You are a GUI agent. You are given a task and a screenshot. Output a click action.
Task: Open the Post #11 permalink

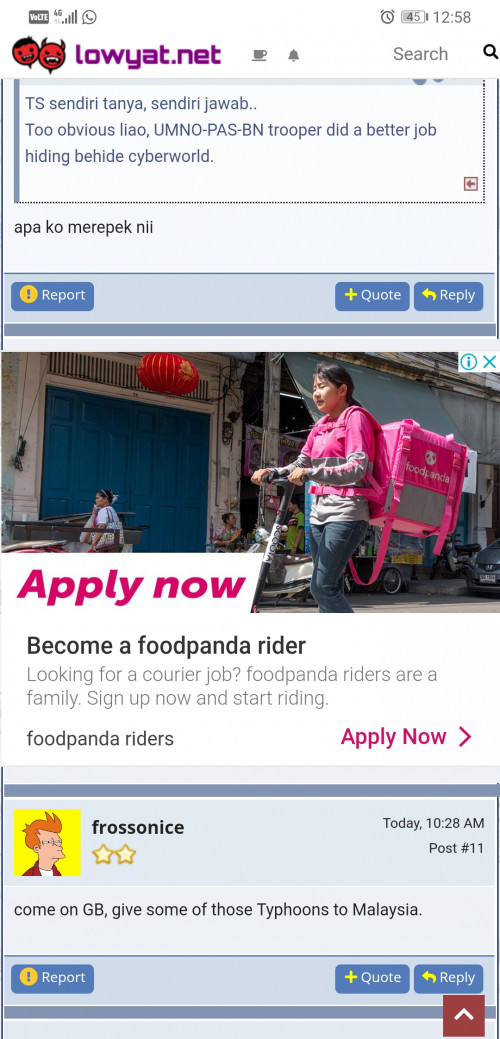(456, 848)
